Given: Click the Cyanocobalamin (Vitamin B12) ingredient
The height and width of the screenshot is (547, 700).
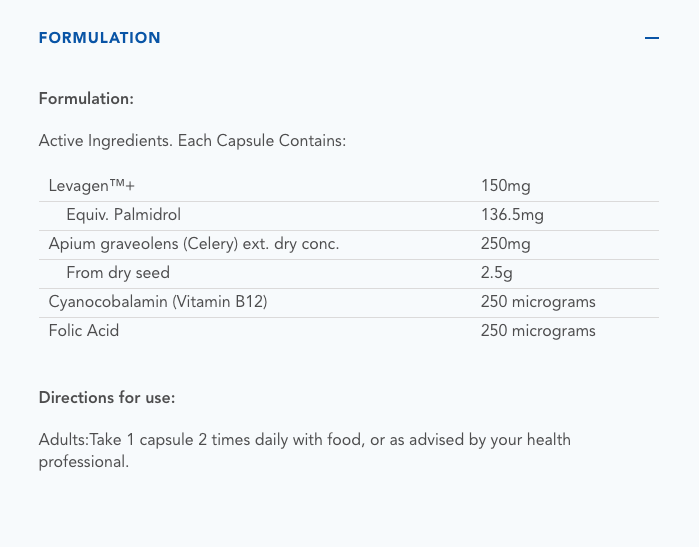Looking at the screenshot, I should tap(158, 302).
